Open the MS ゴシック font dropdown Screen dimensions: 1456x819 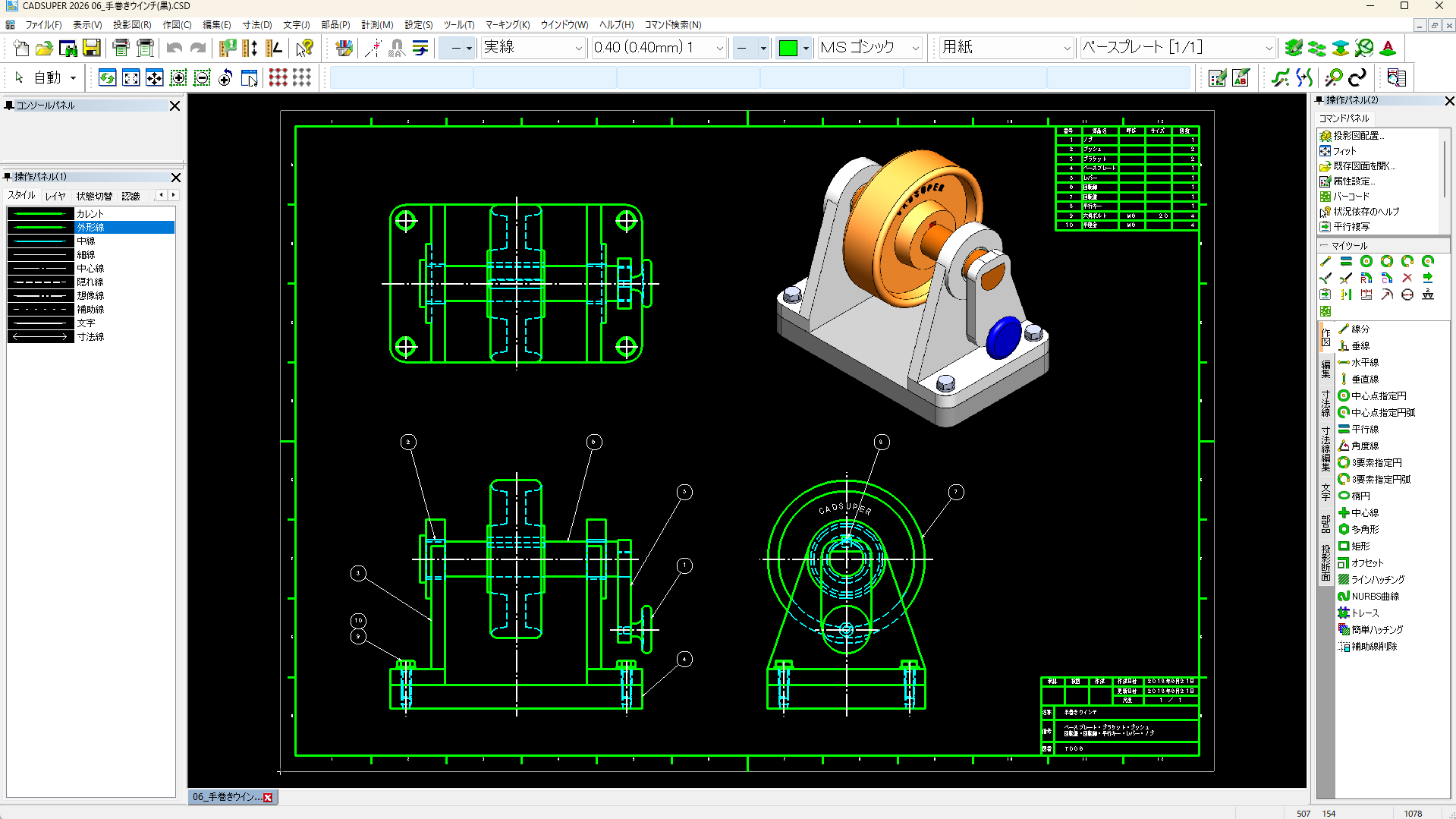point(870,48)
